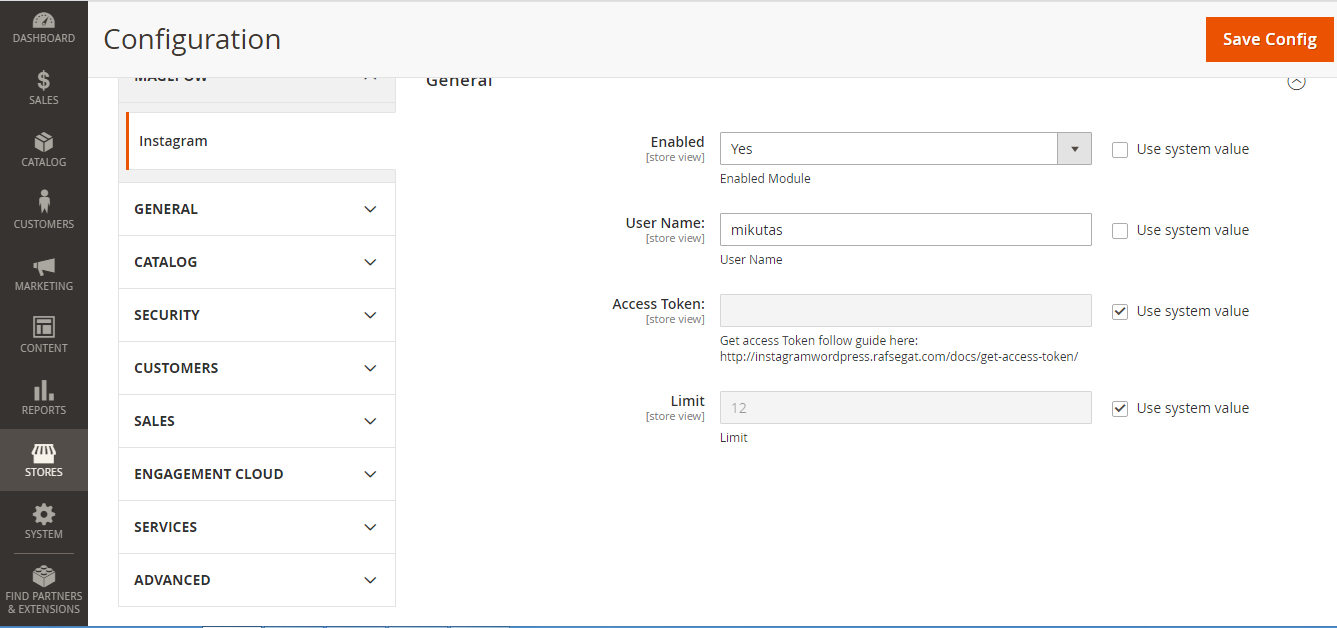The height and width of the screenshot is (628, 1337).
Task: Click the User Name input field
Action: point(905,230)
